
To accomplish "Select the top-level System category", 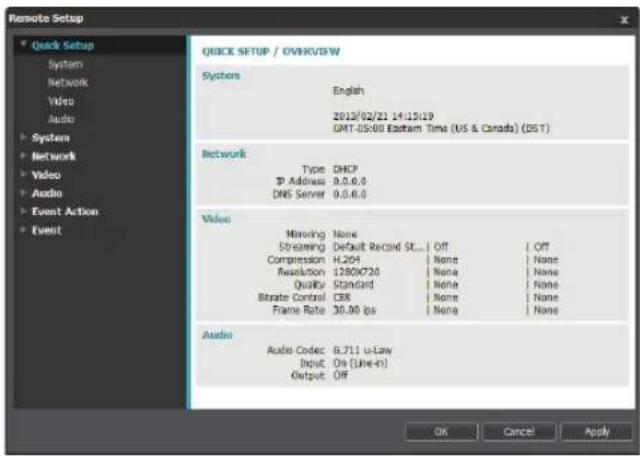I will (x=51, y=138).
